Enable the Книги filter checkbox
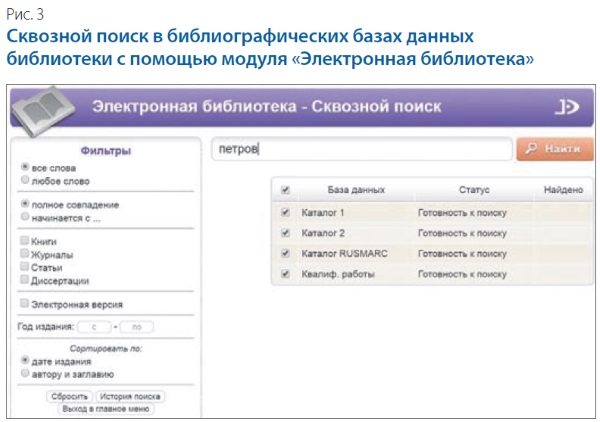 pyautogui.click(x=25, y=241)
